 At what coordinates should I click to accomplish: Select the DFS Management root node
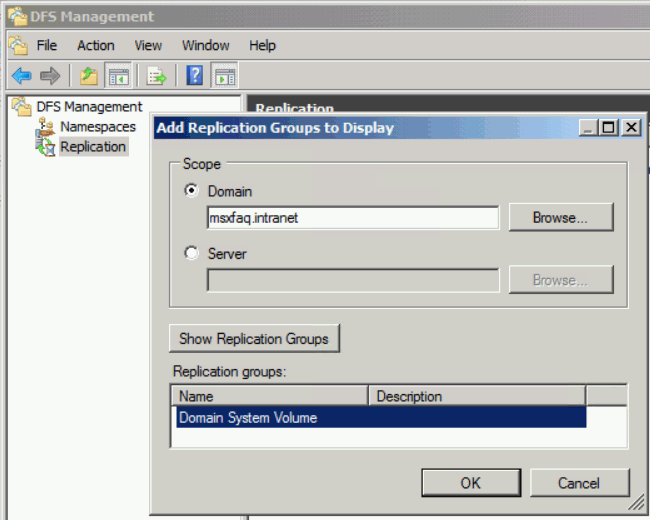[89, 107]
